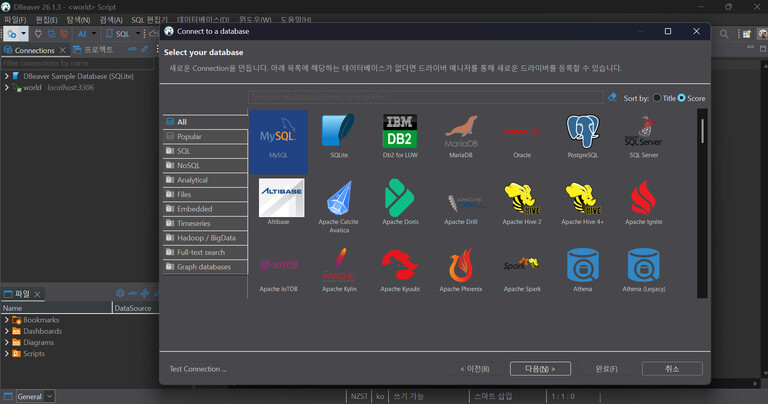Switch to the 프로젝트 tab

pyautogui.click(x=93, y=49)
